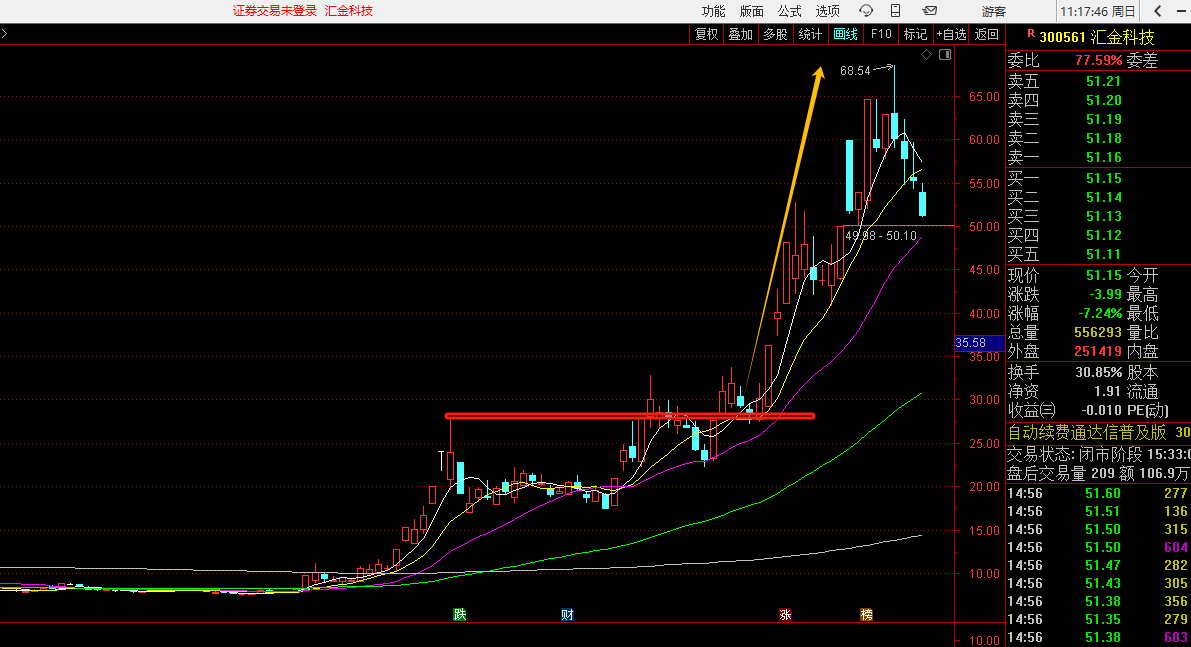Click the diamond icon above the chart
1191x647 pixels.
927,55
